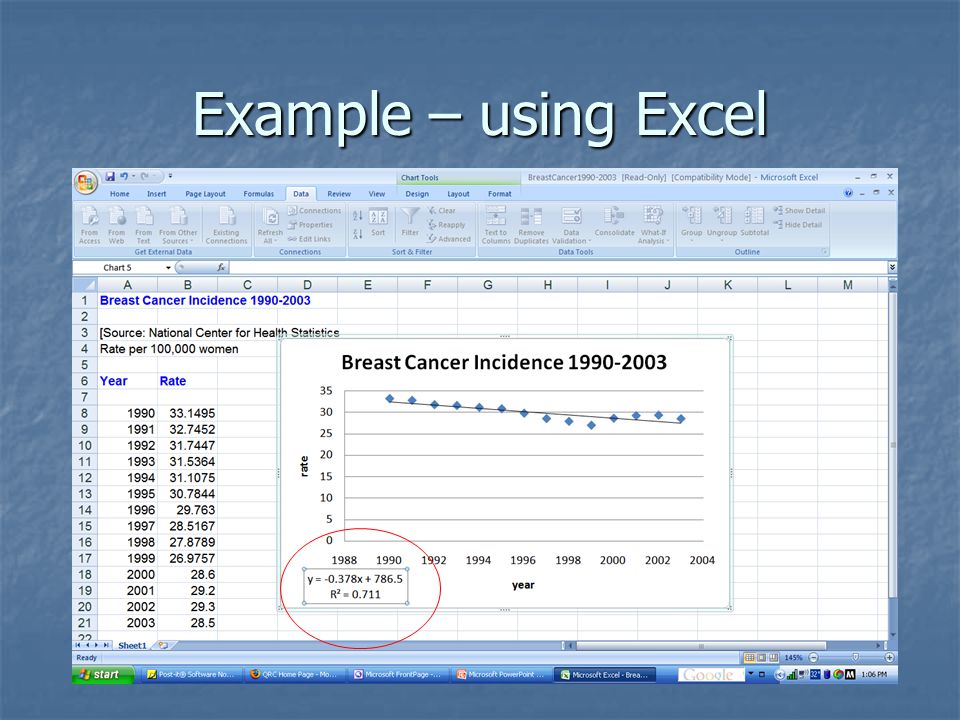Toggle the Filter funnel button

410,223
